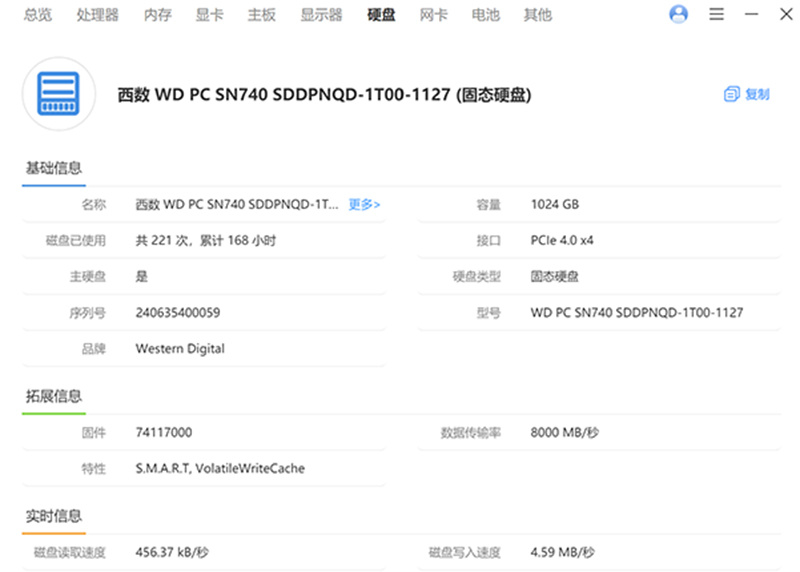
Task: Select the 硬盘 tab
Action: [x=381, y=15]
